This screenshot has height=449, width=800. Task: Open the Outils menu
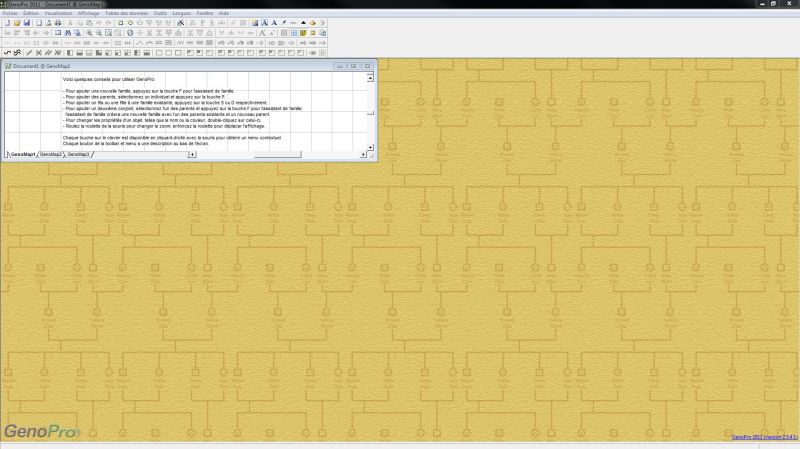coord(160,13)
